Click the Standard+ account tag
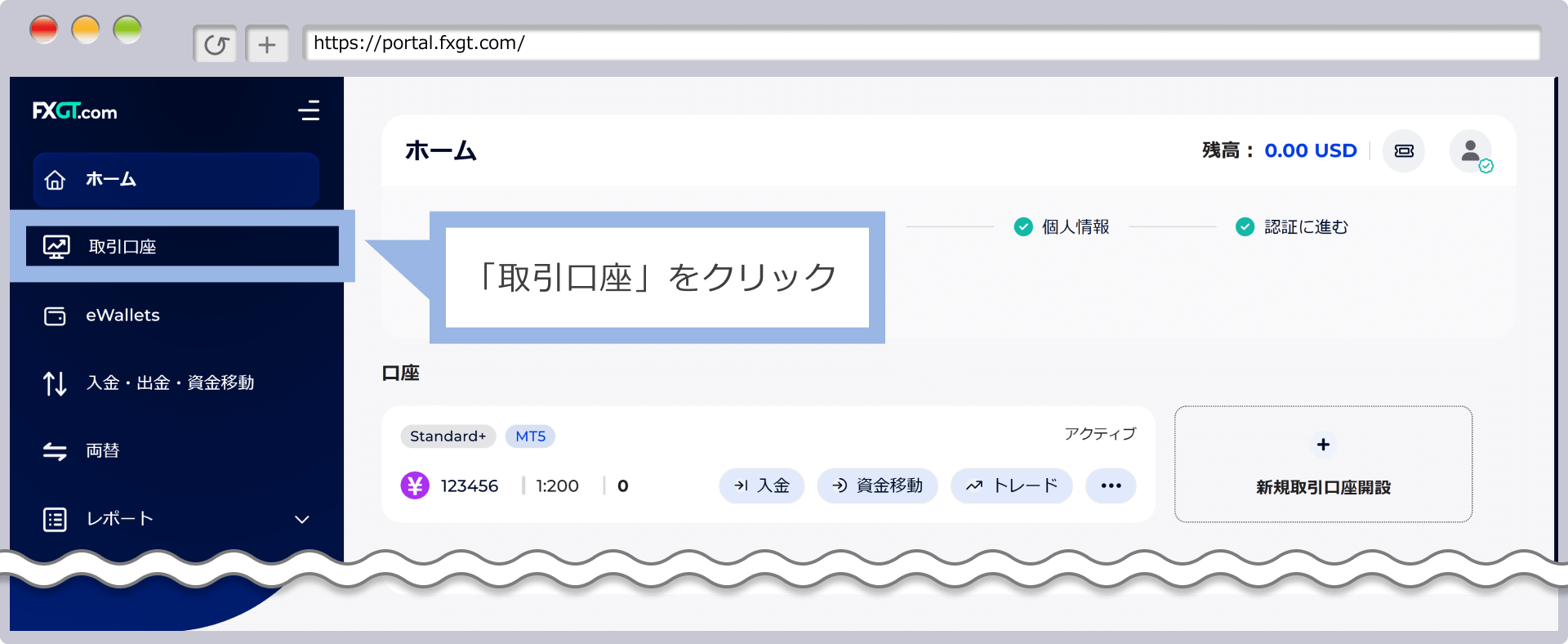The width and height of the screenshot is (1568, 644). pyautogui.click(x=448, y=436)
